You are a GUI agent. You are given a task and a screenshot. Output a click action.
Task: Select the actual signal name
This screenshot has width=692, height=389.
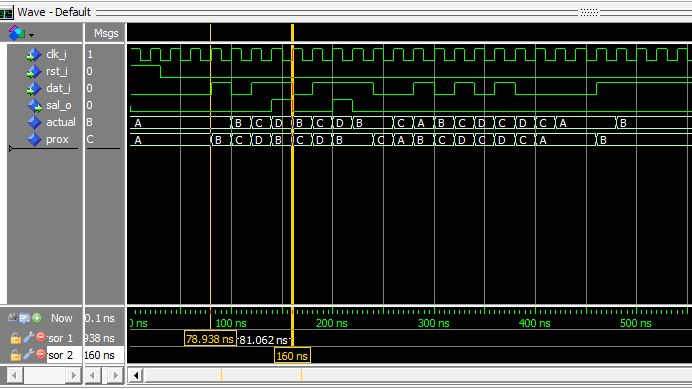61,122
